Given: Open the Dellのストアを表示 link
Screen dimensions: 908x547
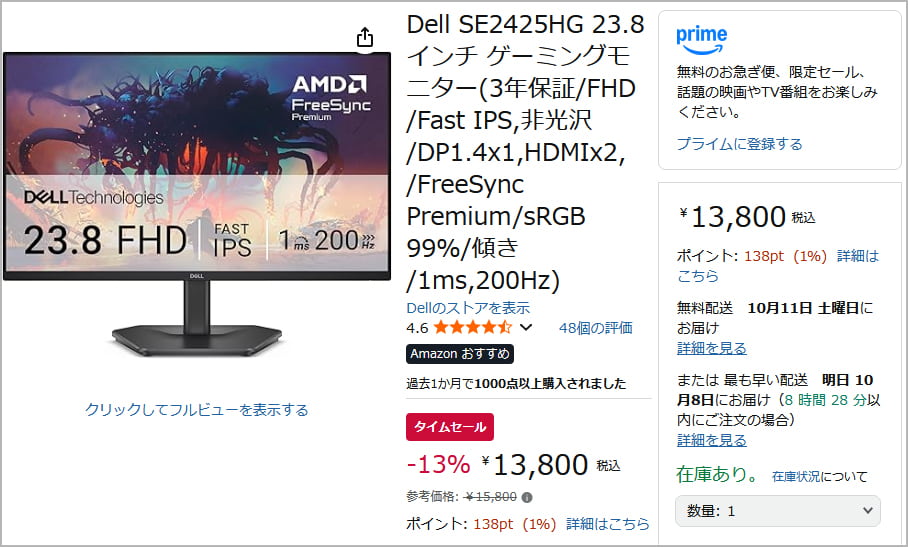Looking at the screenshot, I should (468, 308).
